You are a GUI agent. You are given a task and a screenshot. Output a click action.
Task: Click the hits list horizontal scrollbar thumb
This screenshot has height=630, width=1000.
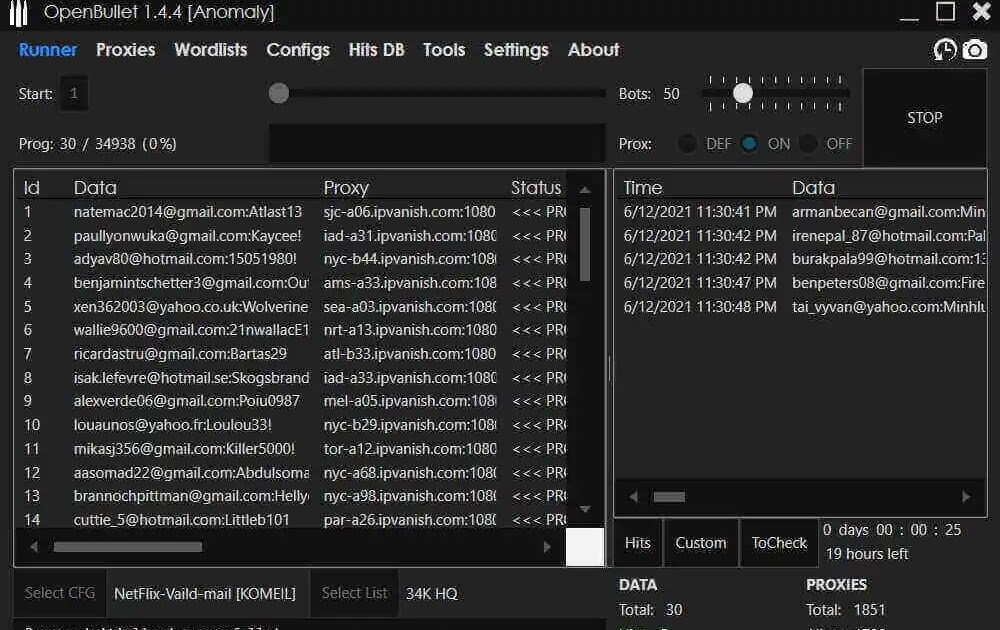669,497
